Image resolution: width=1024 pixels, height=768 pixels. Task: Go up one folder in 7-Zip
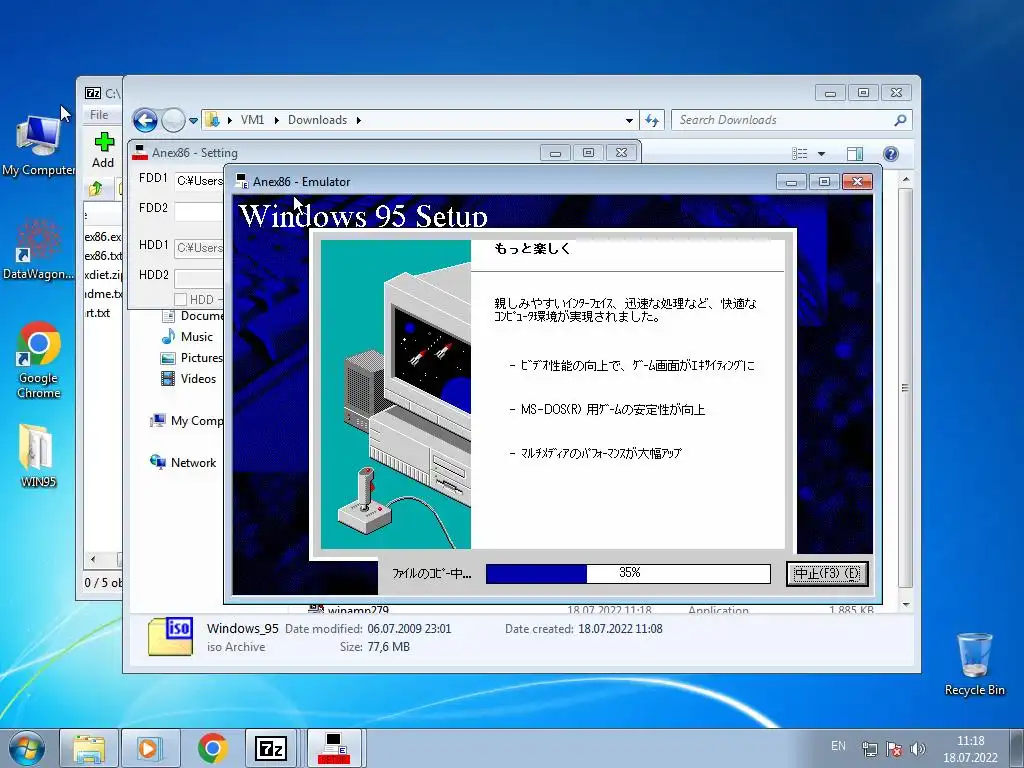(x=95, y=189)
